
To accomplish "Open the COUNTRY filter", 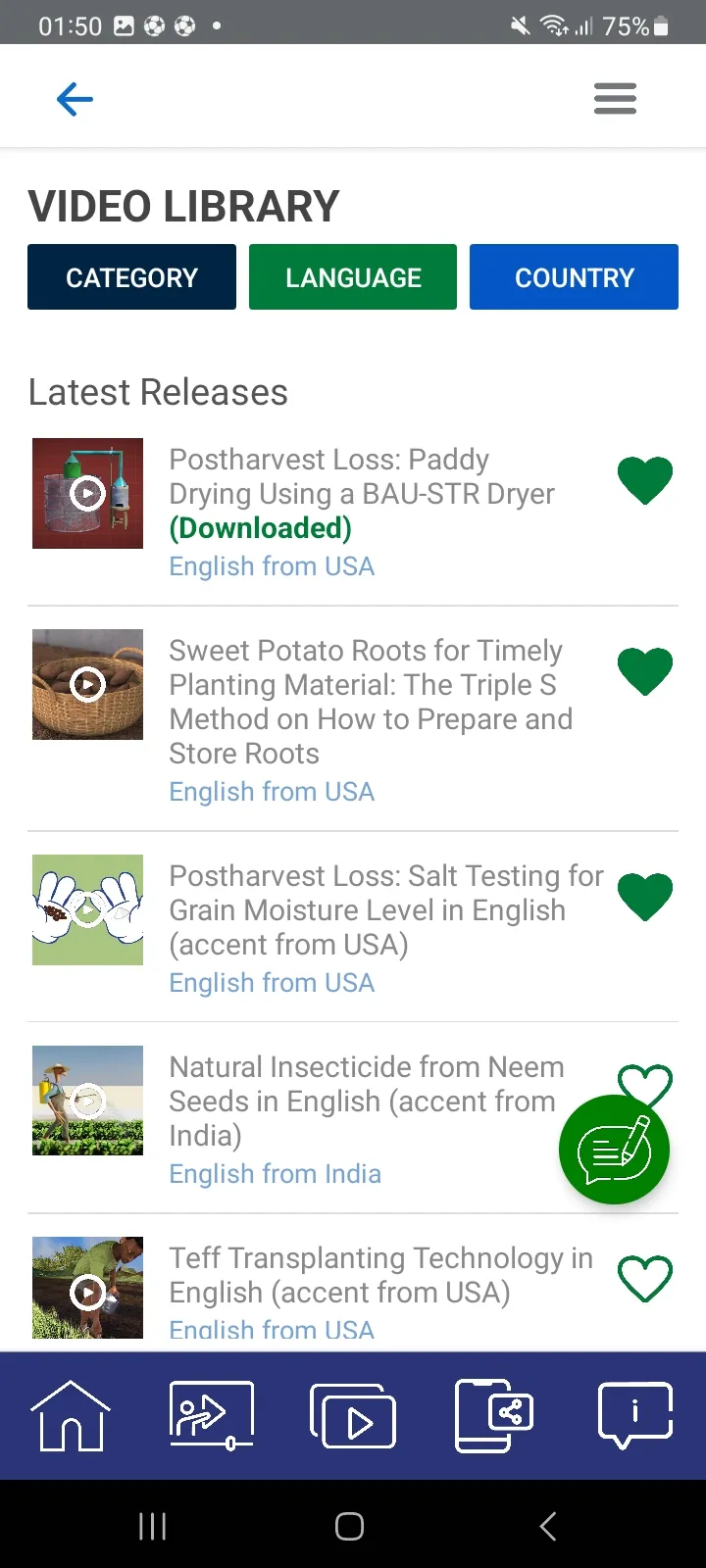I will 574,277.
